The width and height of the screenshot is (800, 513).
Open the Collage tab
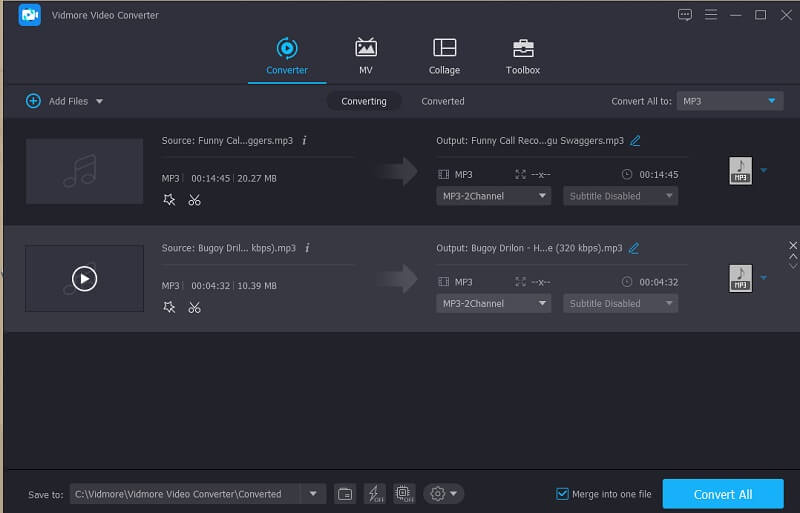[444, 57]
